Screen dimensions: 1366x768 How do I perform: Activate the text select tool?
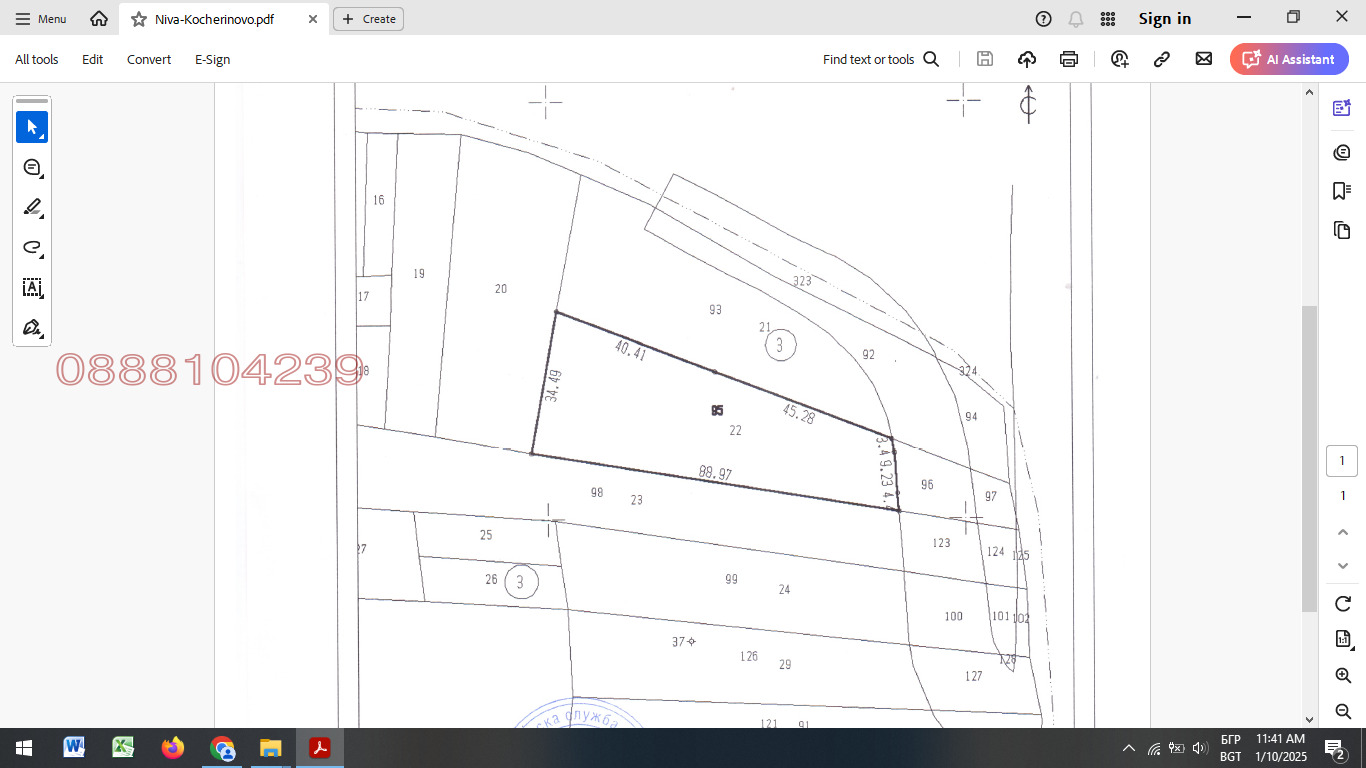coord(32,288)
